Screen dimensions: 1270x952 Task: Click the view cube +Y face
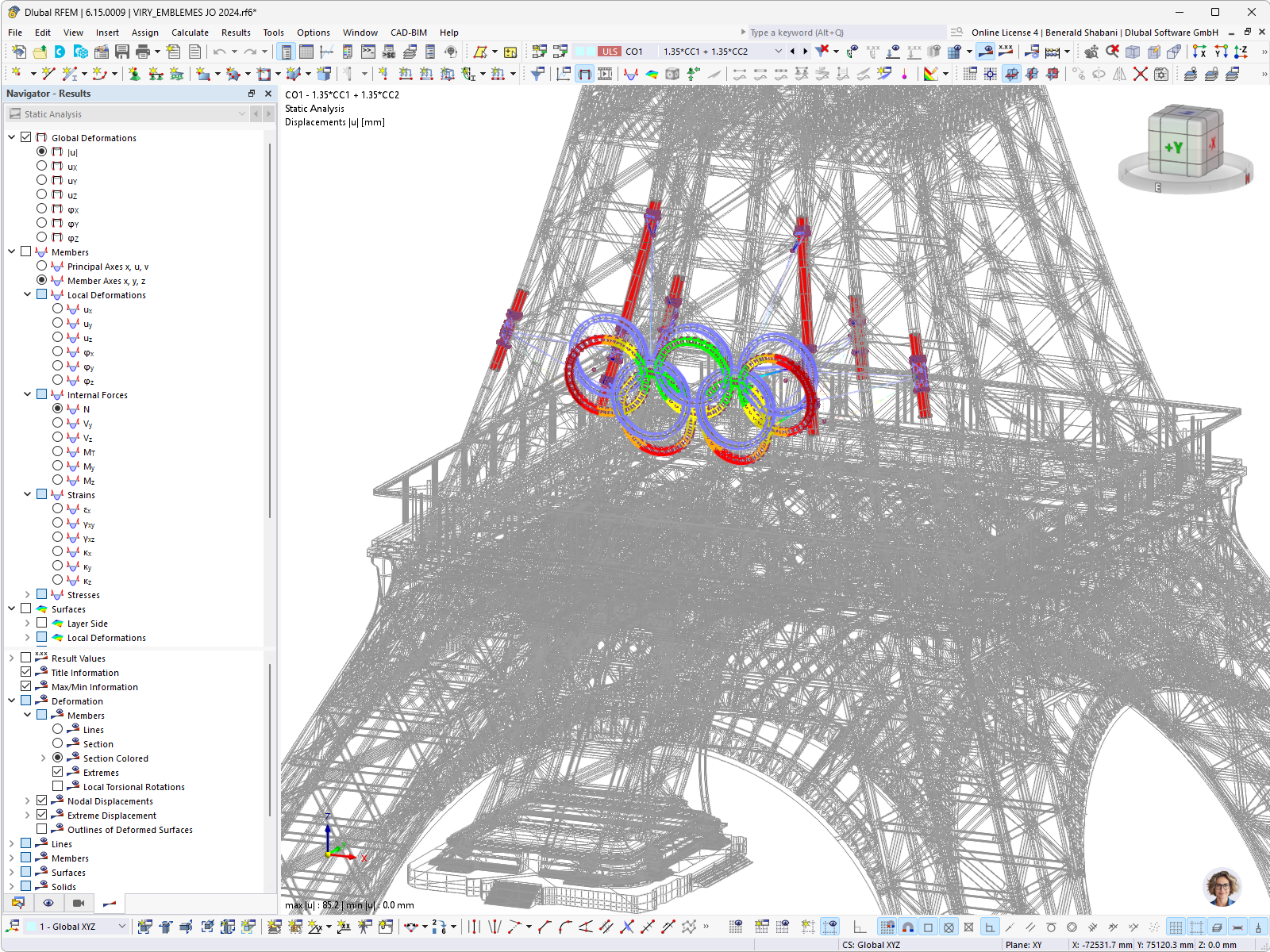point(1173,148)
